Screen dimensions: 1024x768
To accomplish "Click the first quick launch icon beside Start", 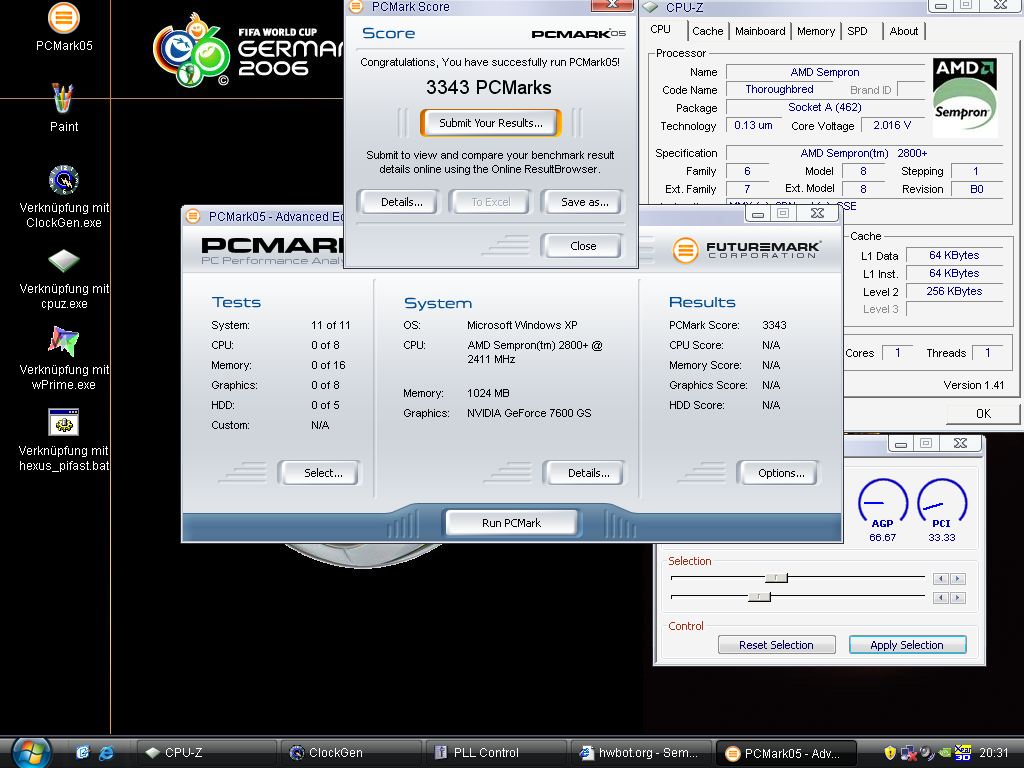I will point(82,753).
